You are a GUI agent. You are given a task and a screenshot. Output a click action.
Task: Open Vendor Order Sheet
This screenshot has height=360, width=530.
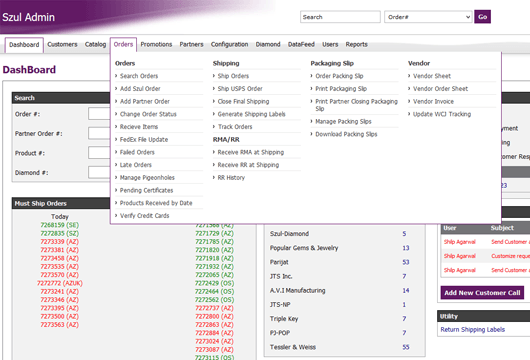point(440,89)
